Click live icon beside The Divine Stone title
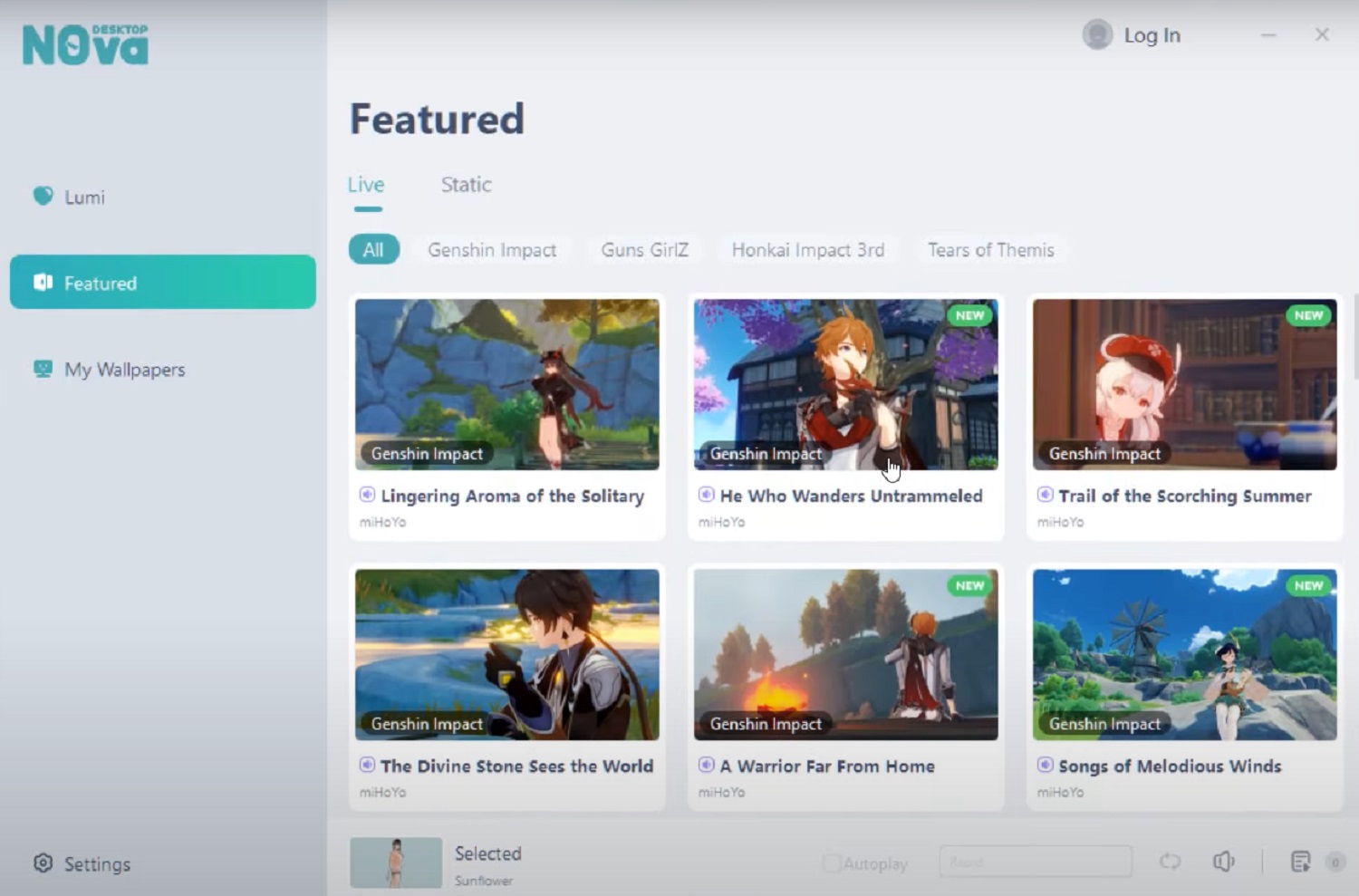This screenshot has width=1359, height=896. [367, 765]
